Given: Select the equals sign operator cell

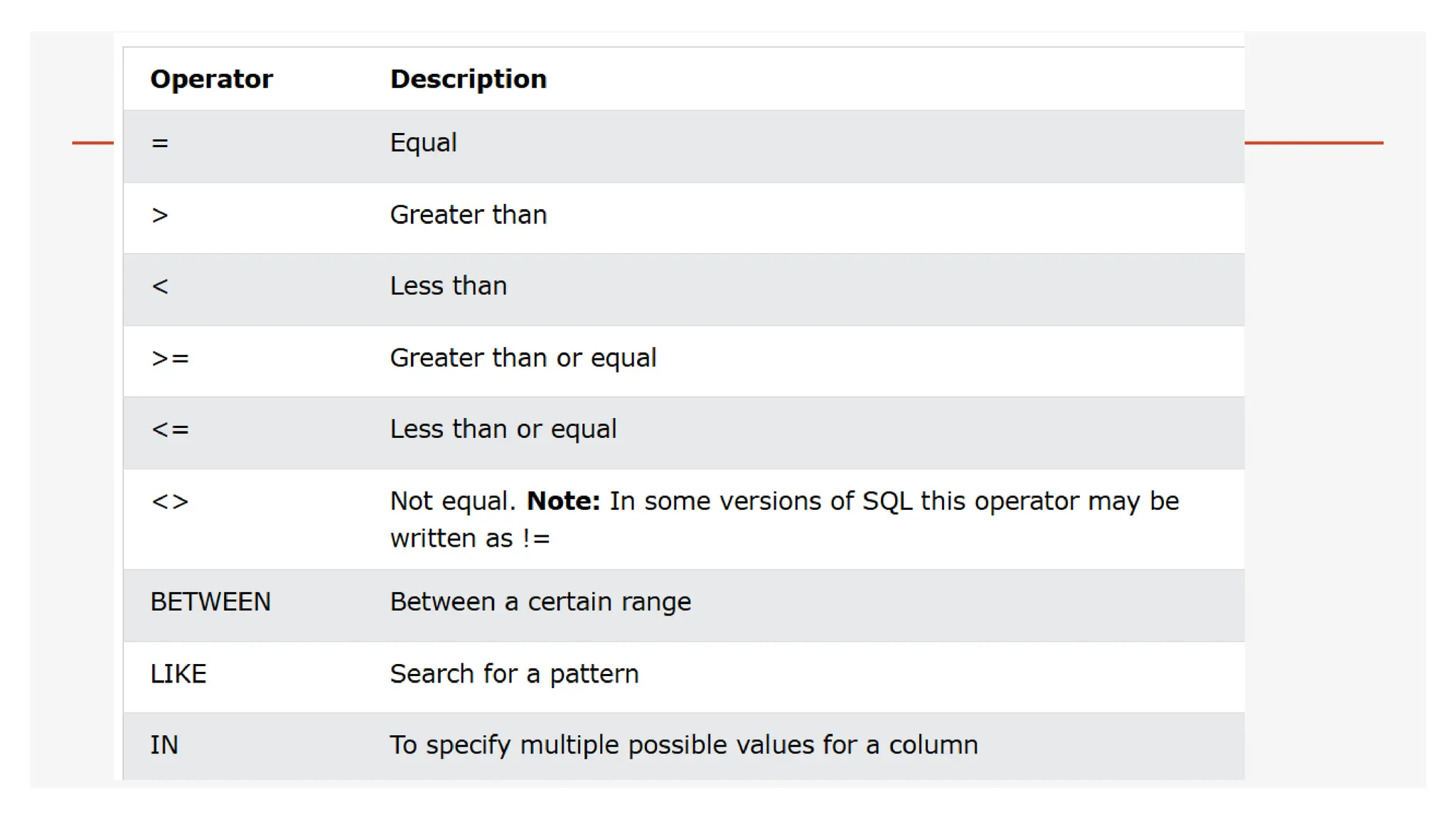Looking at the screenshot, I should 160,144.
